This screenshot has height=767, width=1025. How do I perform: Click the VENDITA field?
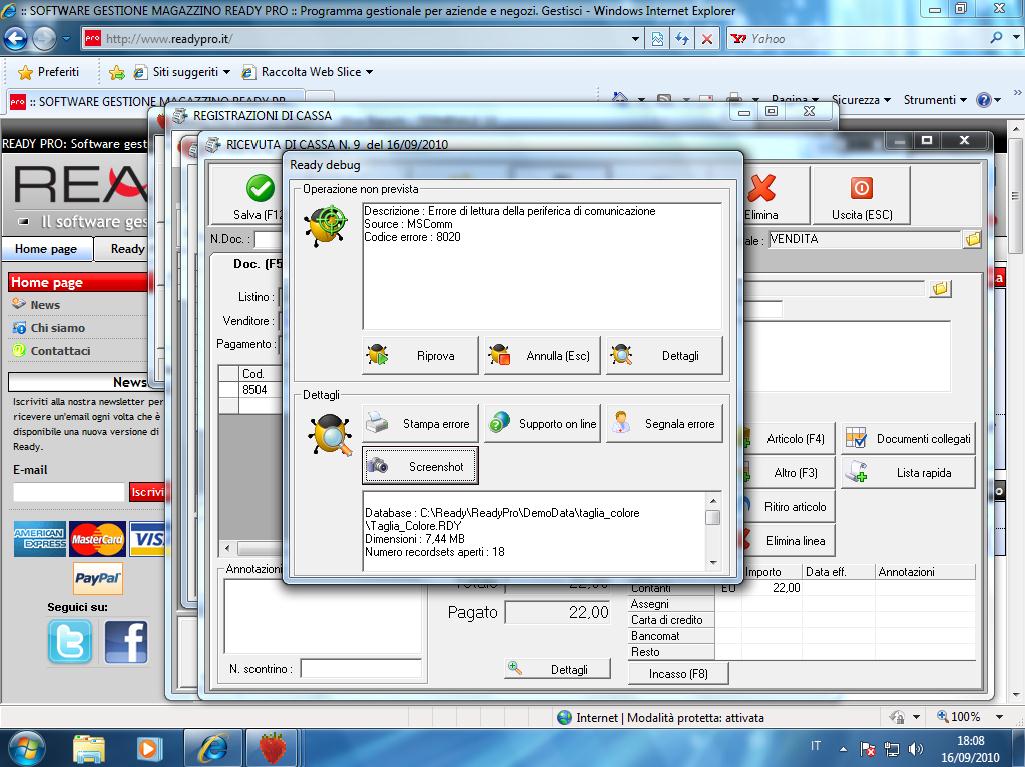click(x=864, y=239)
